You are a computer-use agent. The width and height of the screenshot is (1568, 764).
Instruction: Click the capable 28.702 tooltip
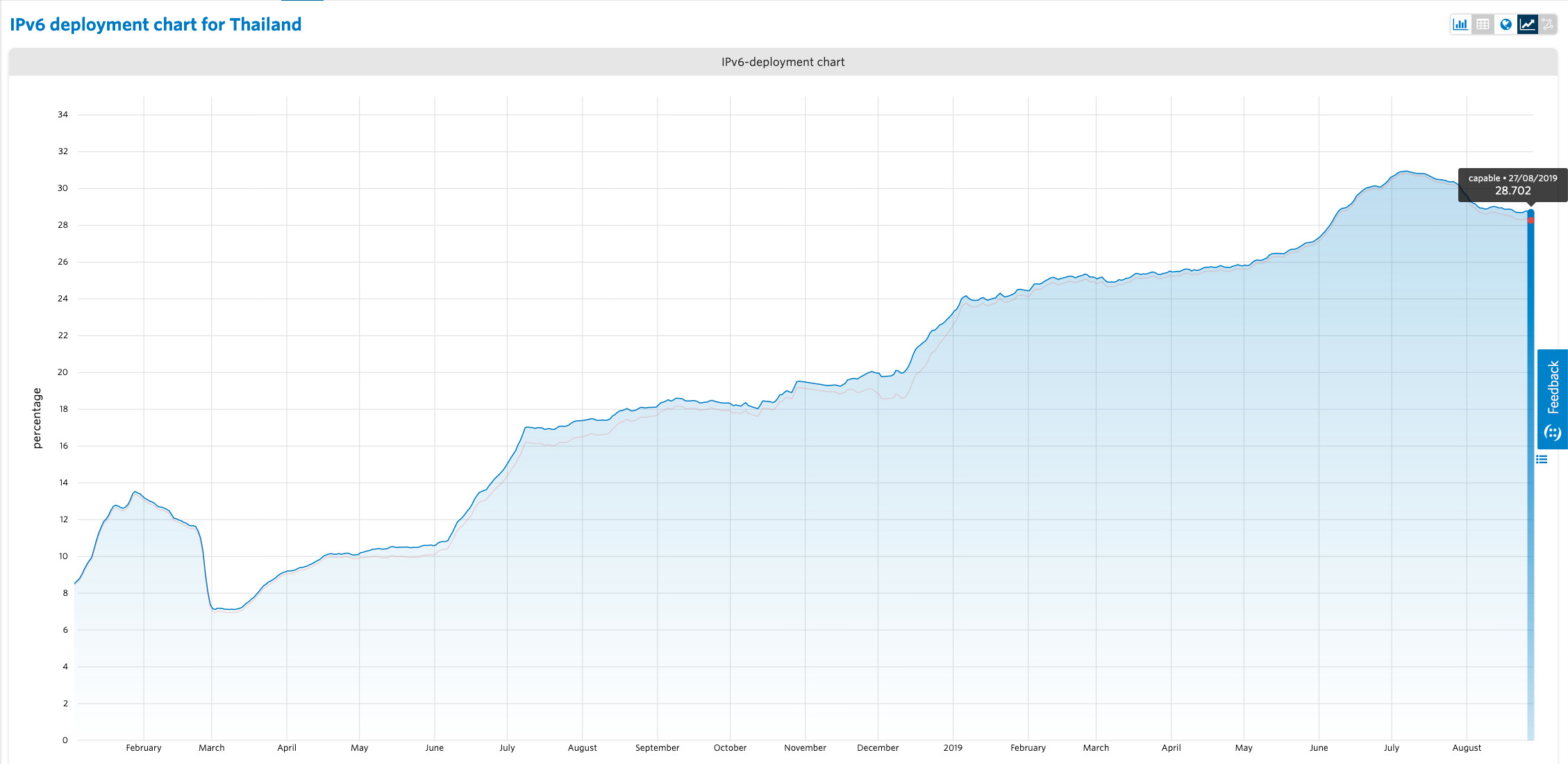coord(1512,185)
